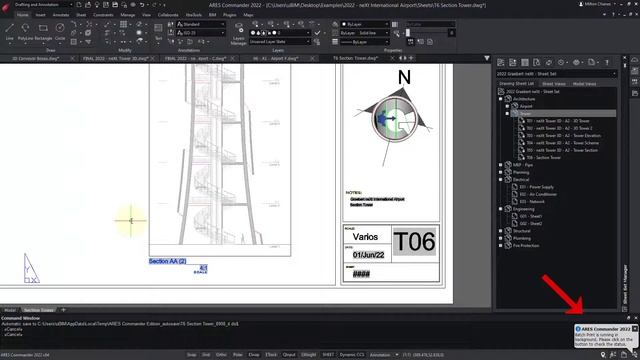Click the filter funnel icon above drawing tabs

point(487,58)
